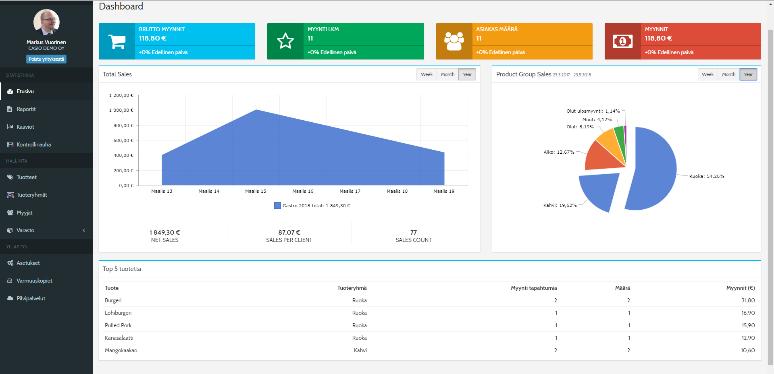The width and height of the screenshot is (774, 374).
Task: Select the exploded blue Kahvi pie slice
Action: click(601, 191)
